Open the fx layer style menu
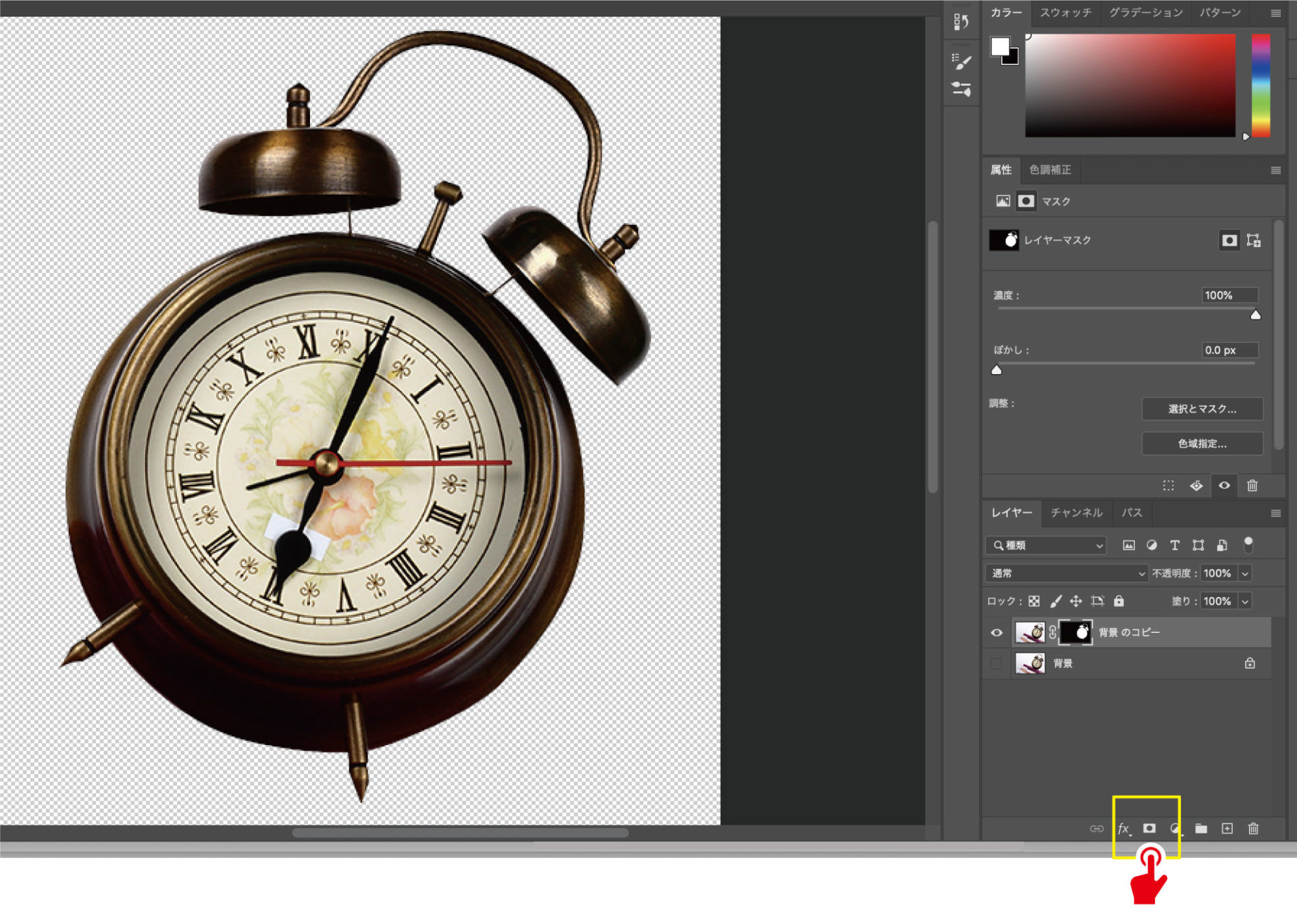Screen dimensions: 1297x924 (1123, 828)
